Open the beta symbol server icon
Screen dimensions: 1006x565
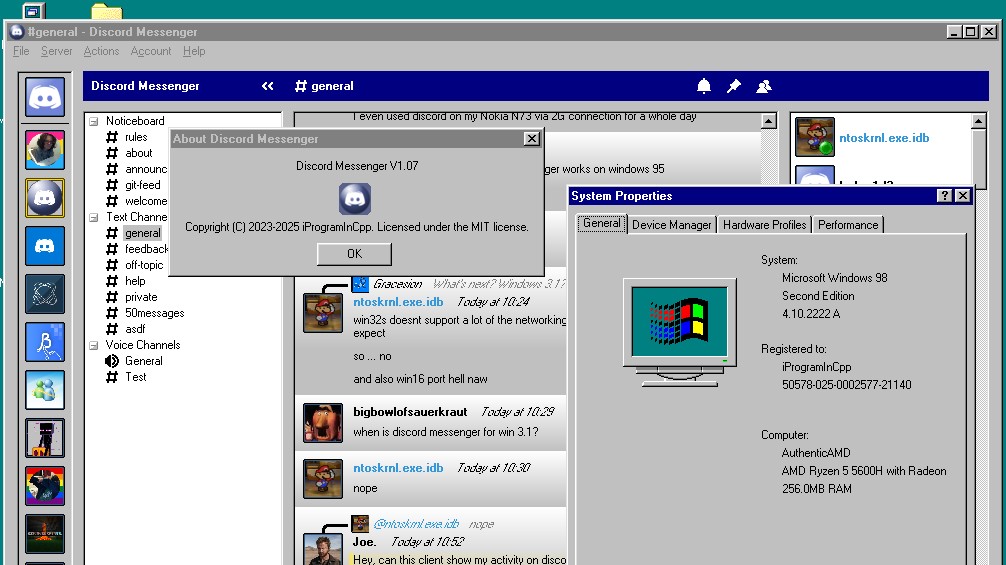point(45,342)
